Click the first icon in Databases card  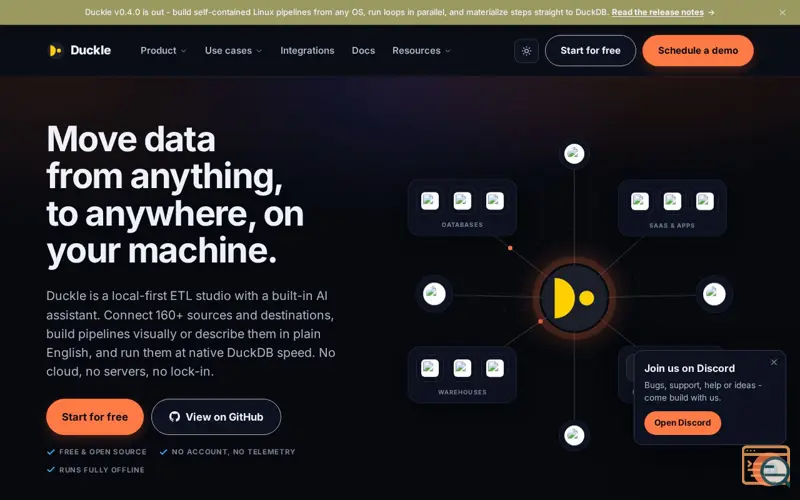tap(430, 201)
